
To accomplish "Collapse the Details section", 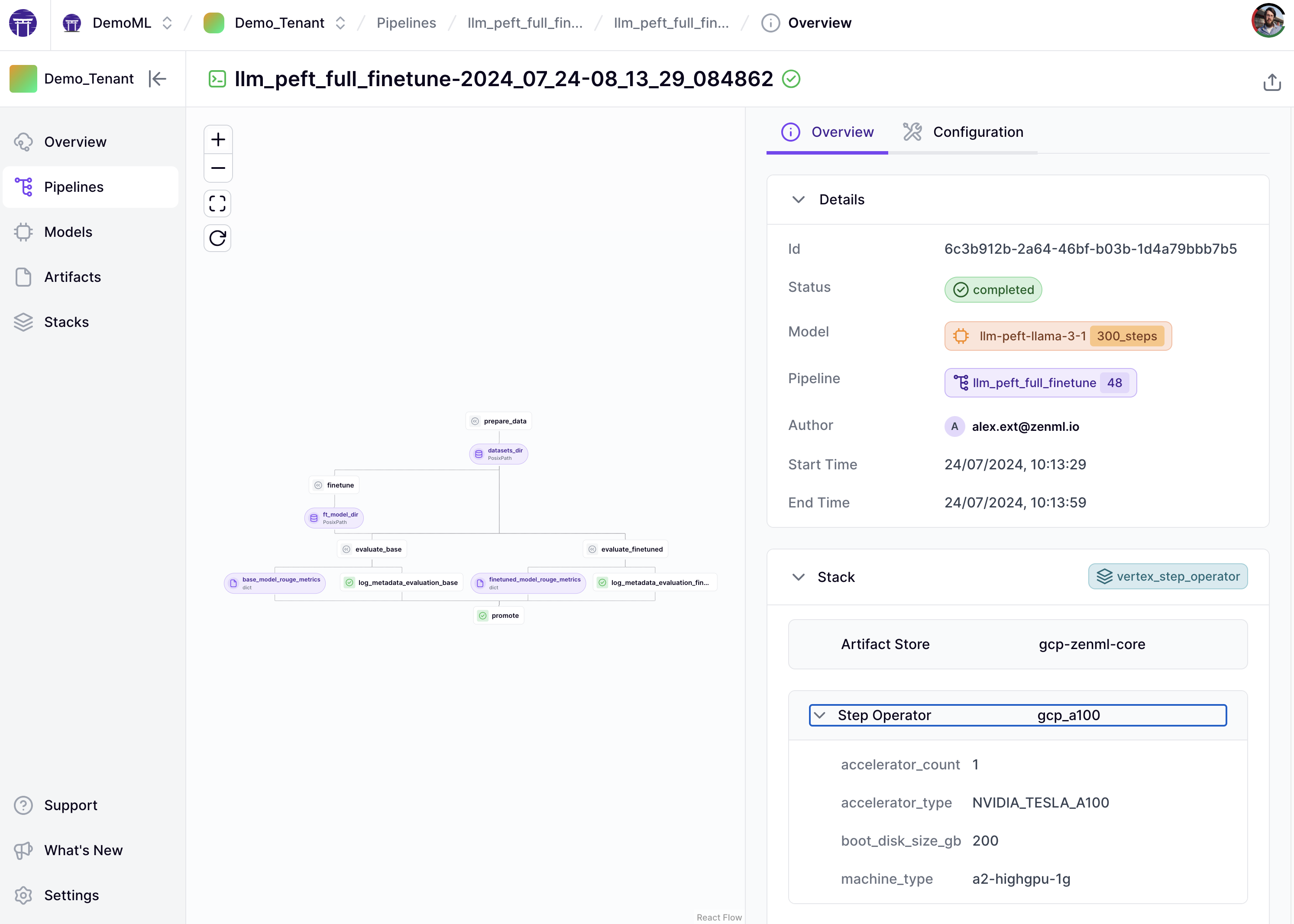I will coord(799,200).
